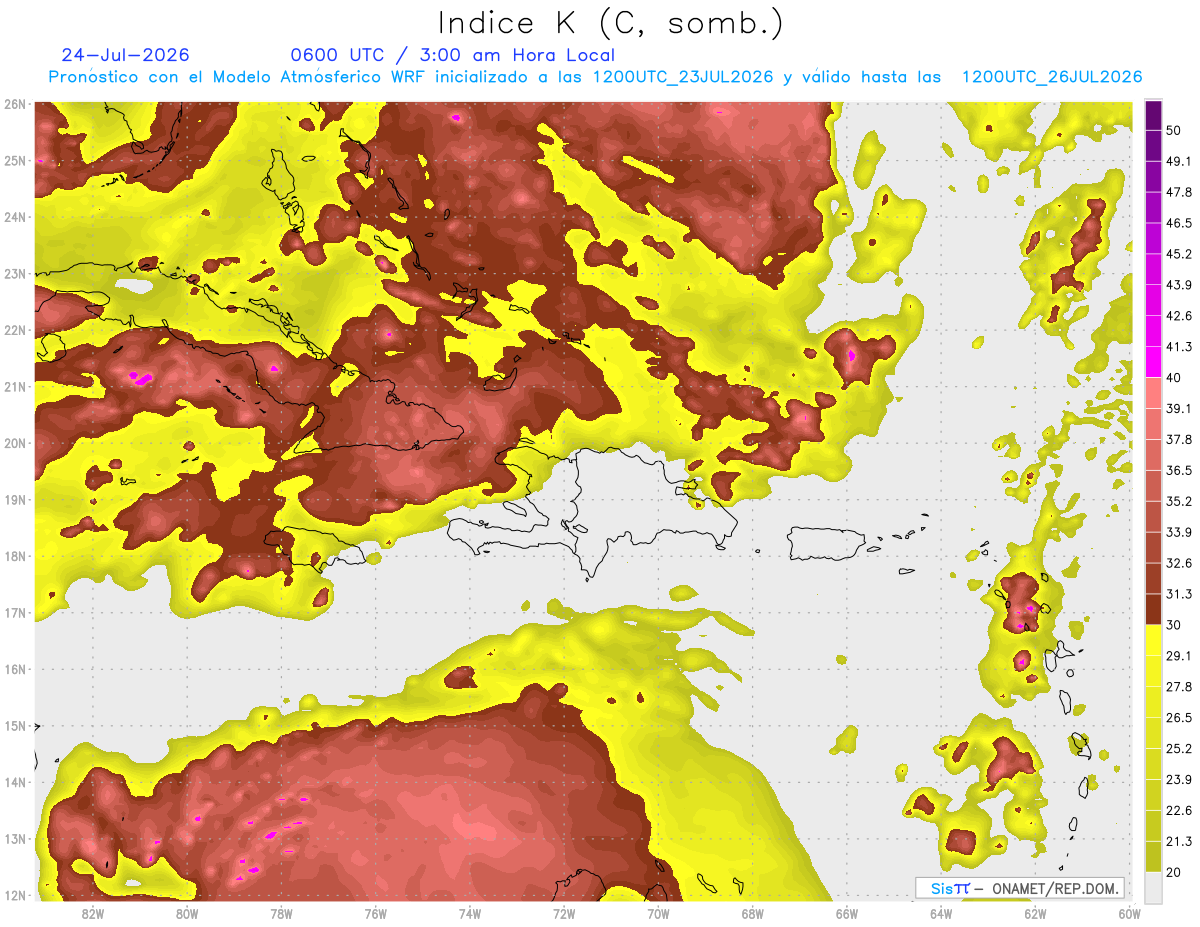Screen dimensions: 1200x927
Task: Click the color scale value '22.6'
Action: pos(1178,810)
